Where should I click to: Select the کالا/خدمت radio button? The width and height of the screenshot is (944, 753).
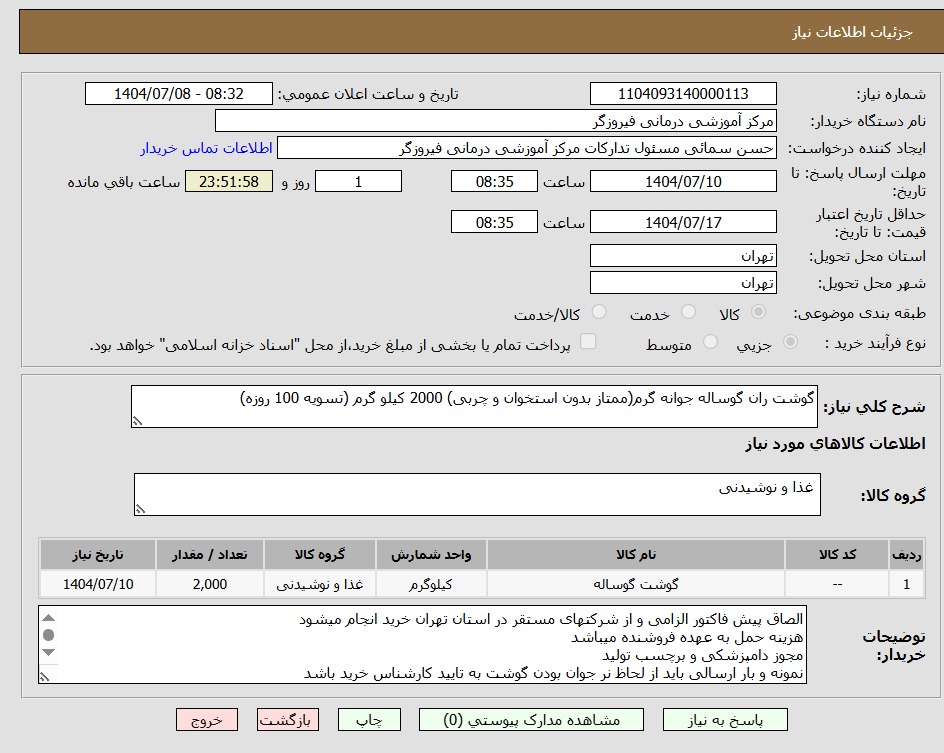(599, 311)
